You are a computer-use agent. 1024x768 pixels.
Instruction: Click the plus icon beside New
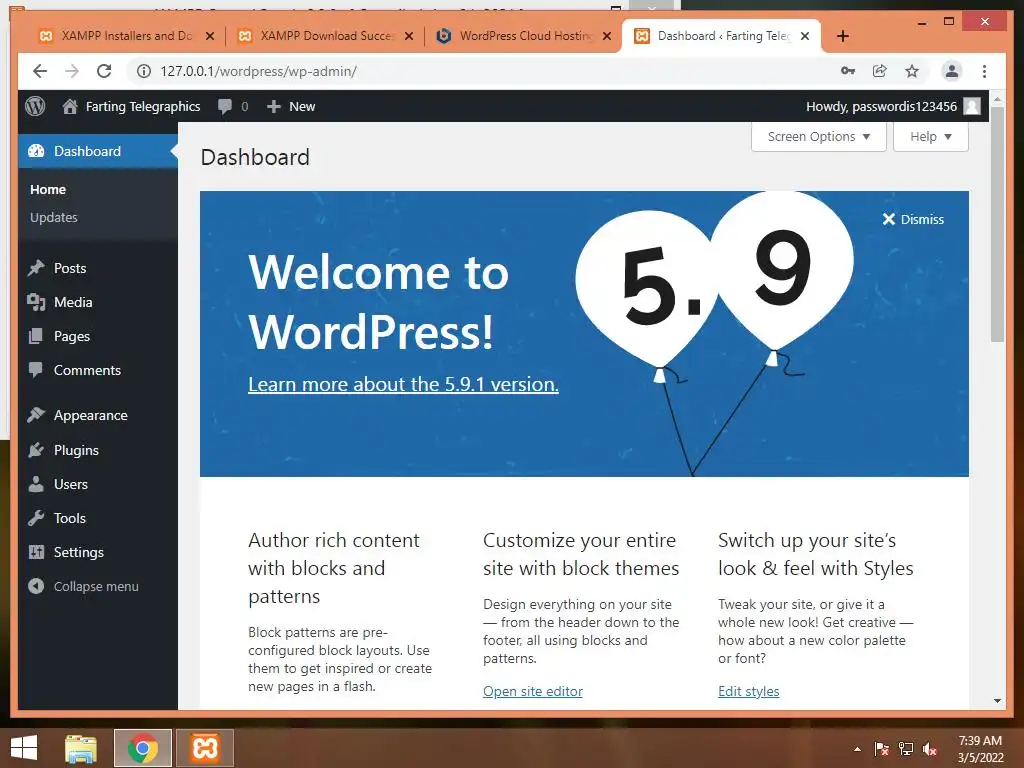(x=274, y=106)
